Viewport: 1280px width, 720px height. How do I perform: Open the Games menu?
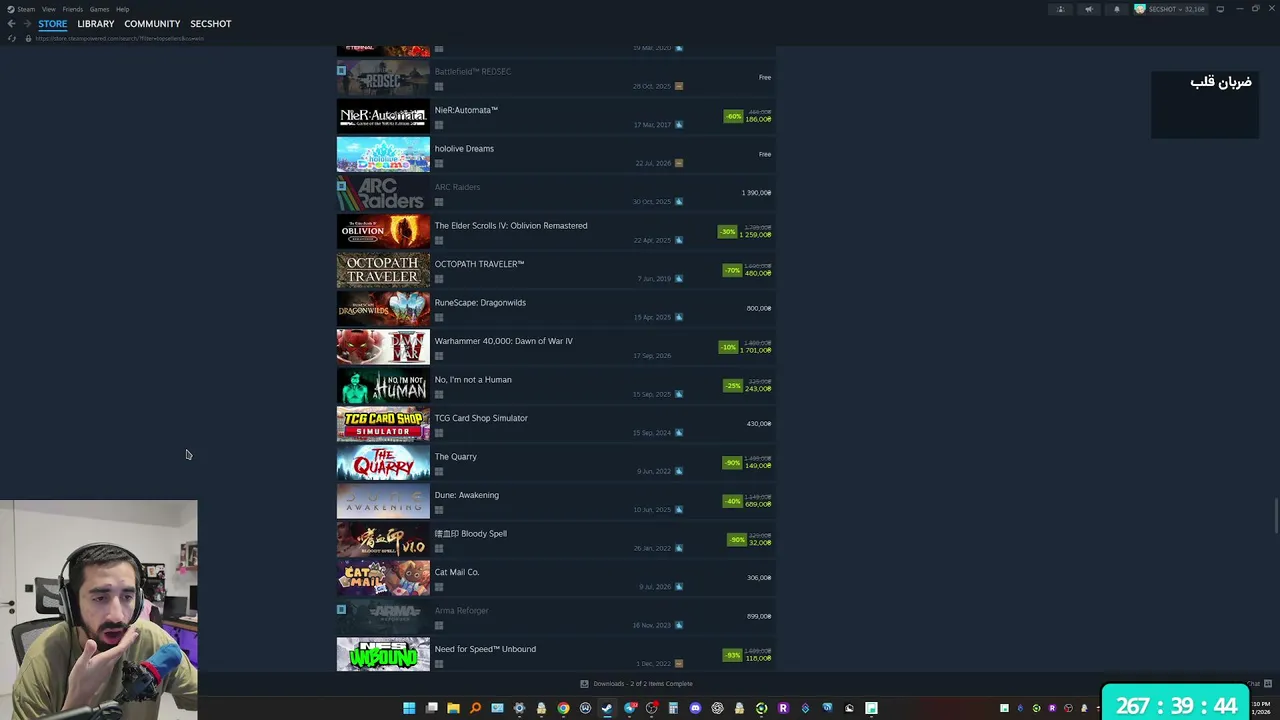[x=99, y=9]
